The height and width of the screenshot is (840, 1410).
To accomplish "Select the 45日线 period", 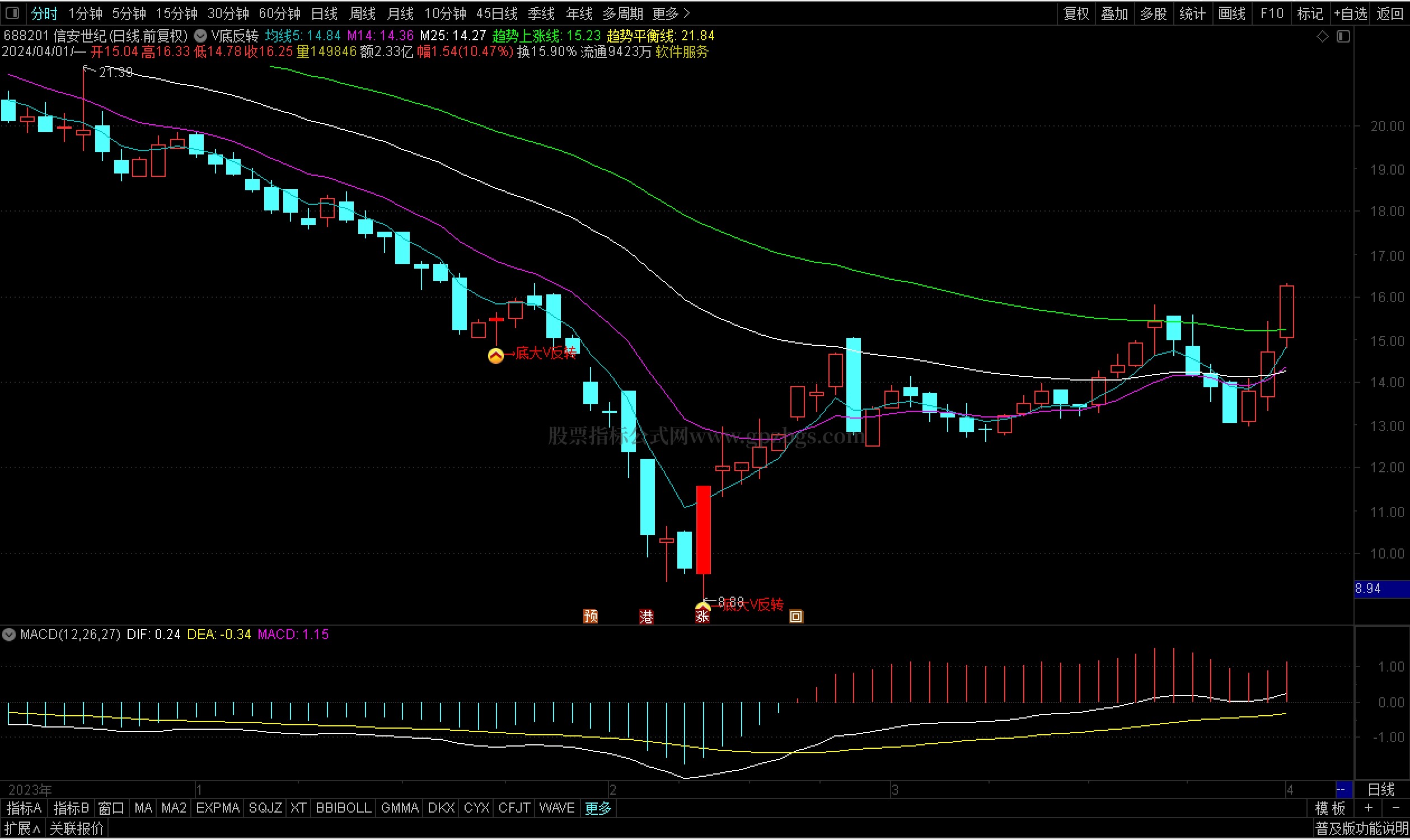I will point(497,13).
